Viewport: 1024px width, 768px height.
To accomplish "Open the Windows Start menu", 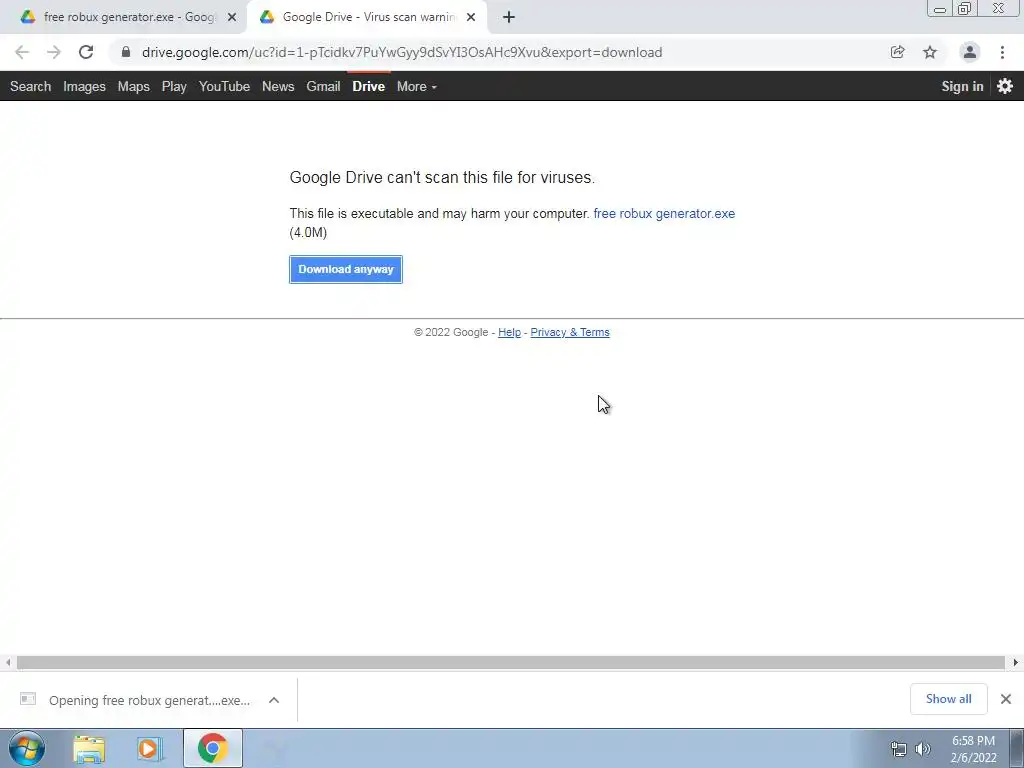I will [x=27, y=748].
